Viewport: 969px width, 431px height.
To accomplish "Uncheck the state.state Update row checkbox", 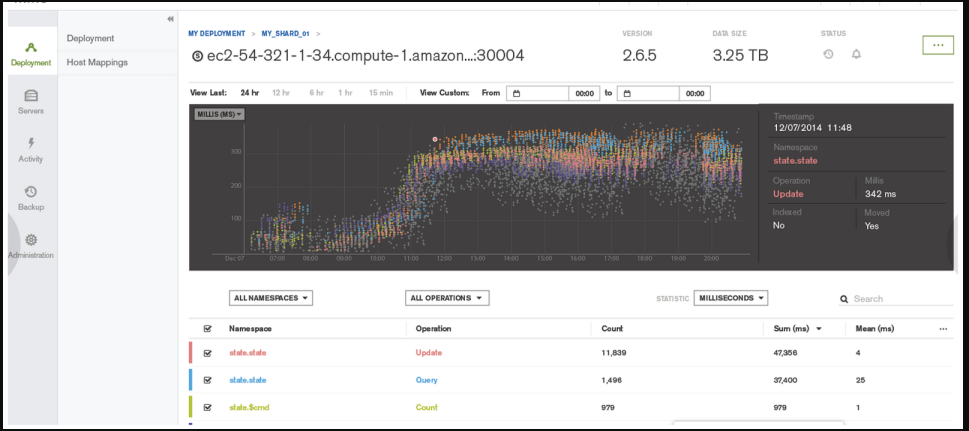I will [207, 353].
